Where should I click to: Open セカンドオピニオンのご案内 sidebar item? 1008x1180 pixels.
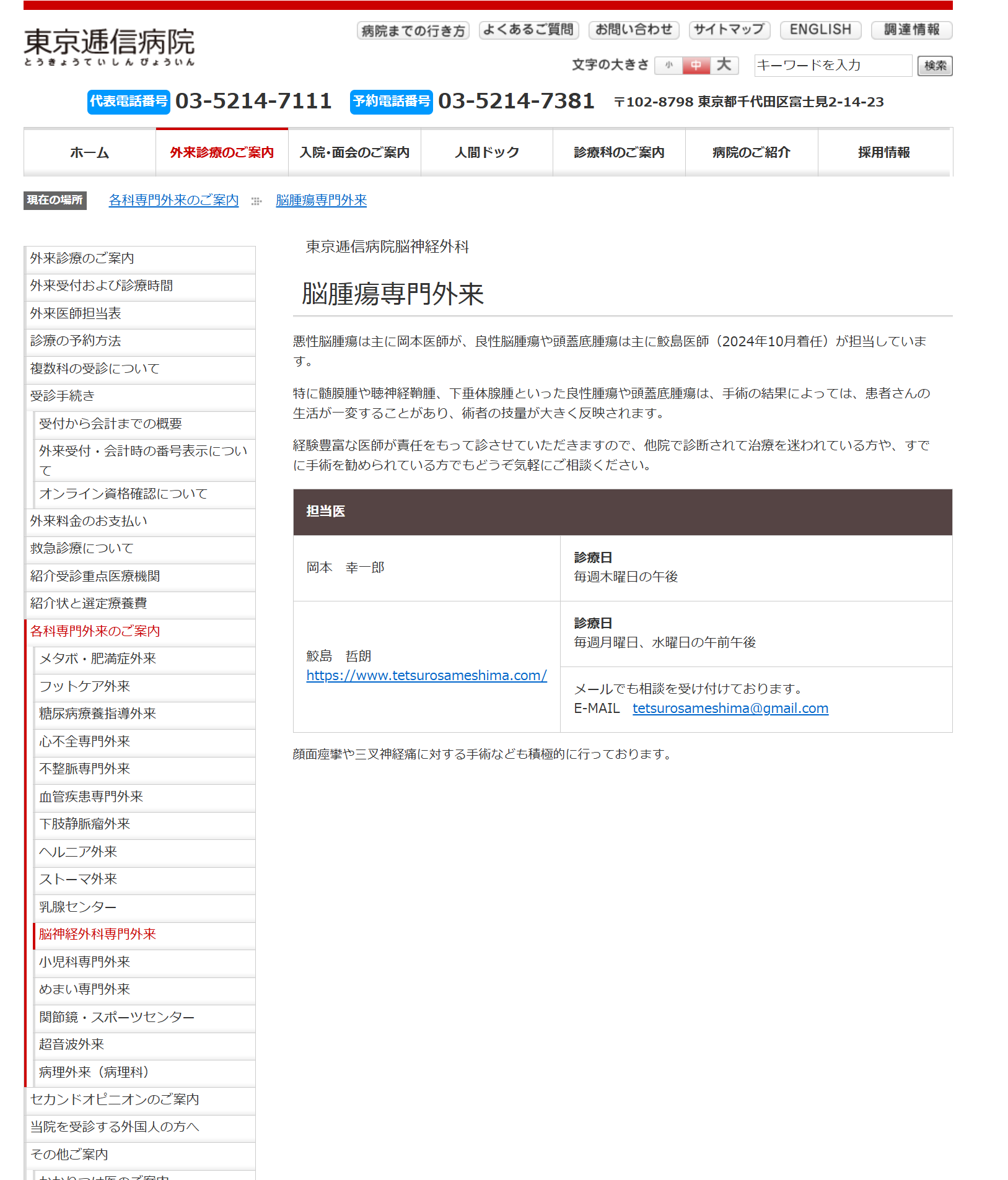coord(115,1099)
